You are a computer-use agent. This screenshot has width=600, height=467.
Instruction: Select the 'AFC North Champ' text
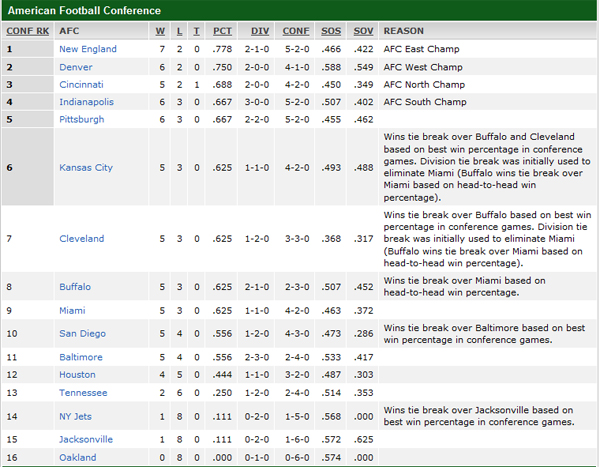click(x=424, y=85)
